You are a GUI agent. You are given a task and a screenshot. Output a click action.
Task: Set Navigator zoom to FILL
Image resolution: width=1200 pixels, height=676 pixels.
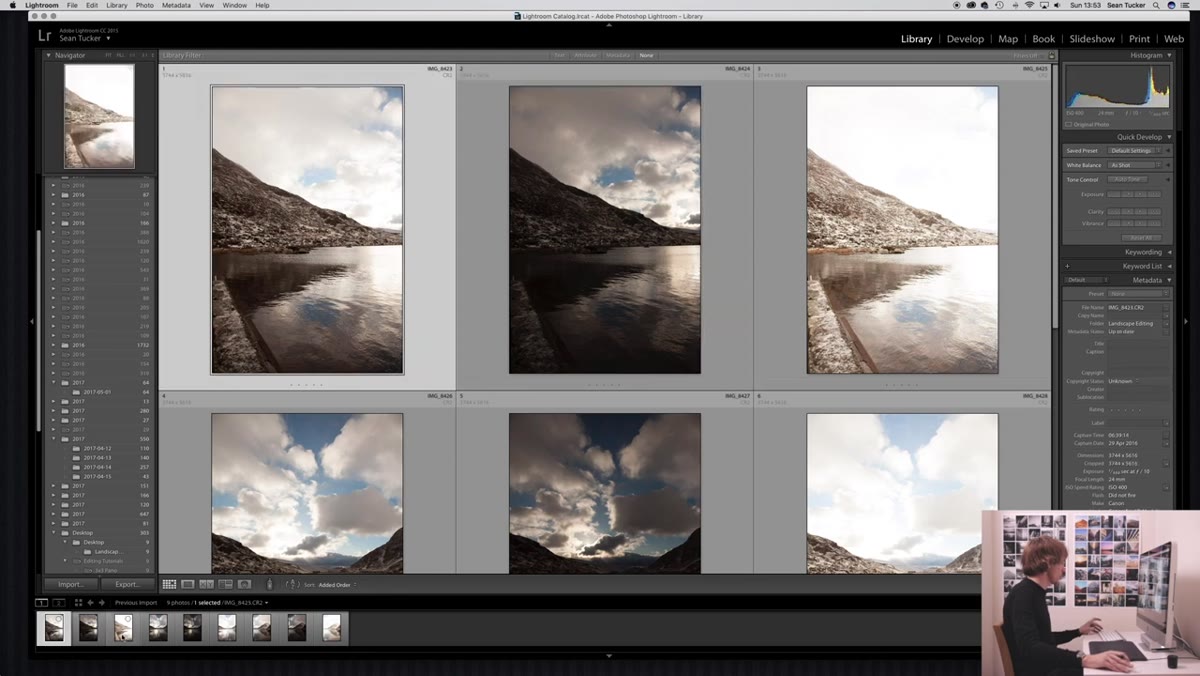[120, 55]
